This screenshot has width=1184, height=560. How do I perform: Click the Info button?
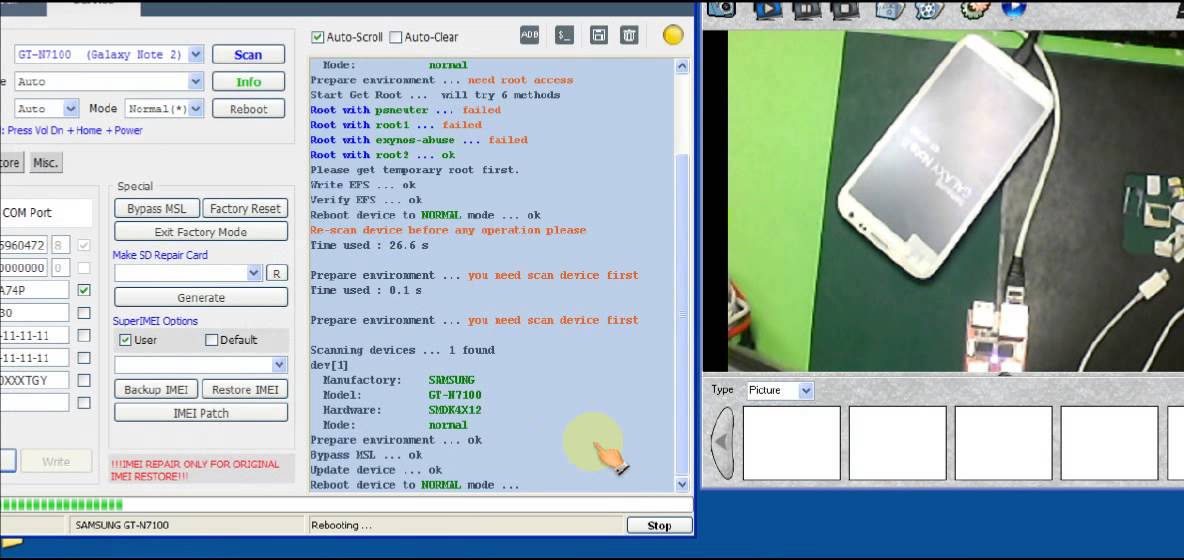point(248,82)
